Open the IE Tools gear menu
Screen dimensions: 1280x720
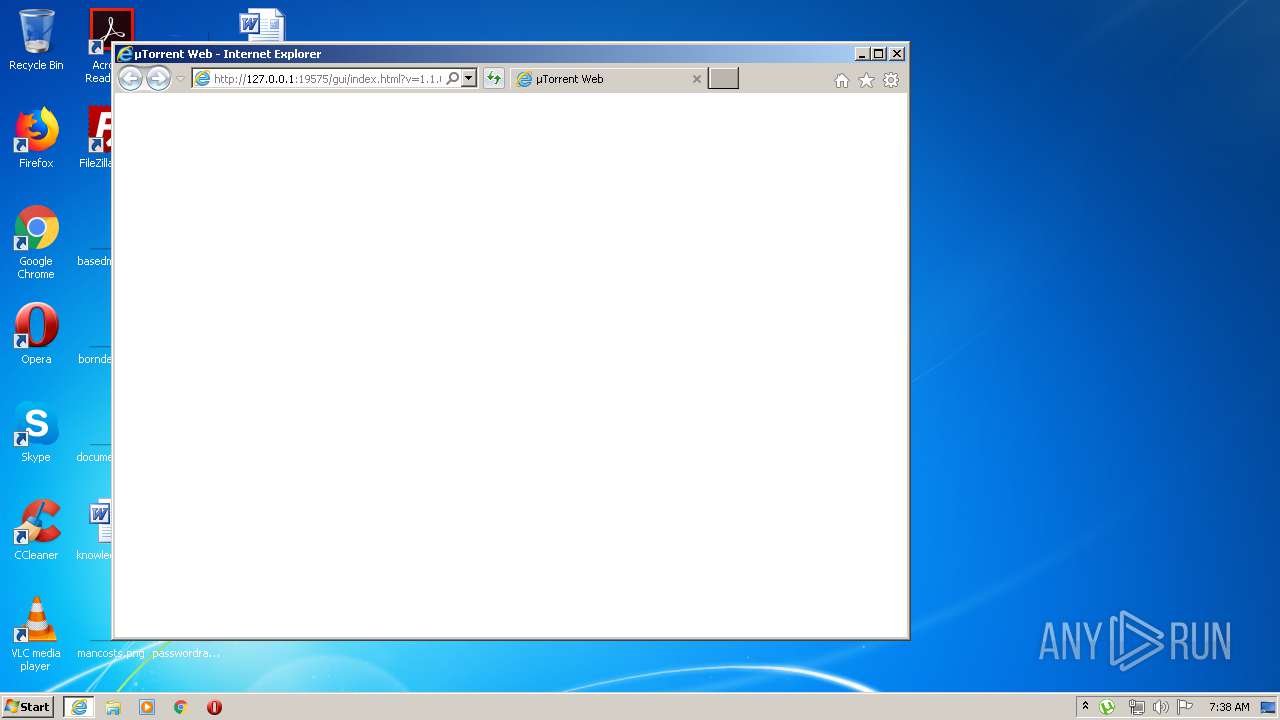coord(891,80)
